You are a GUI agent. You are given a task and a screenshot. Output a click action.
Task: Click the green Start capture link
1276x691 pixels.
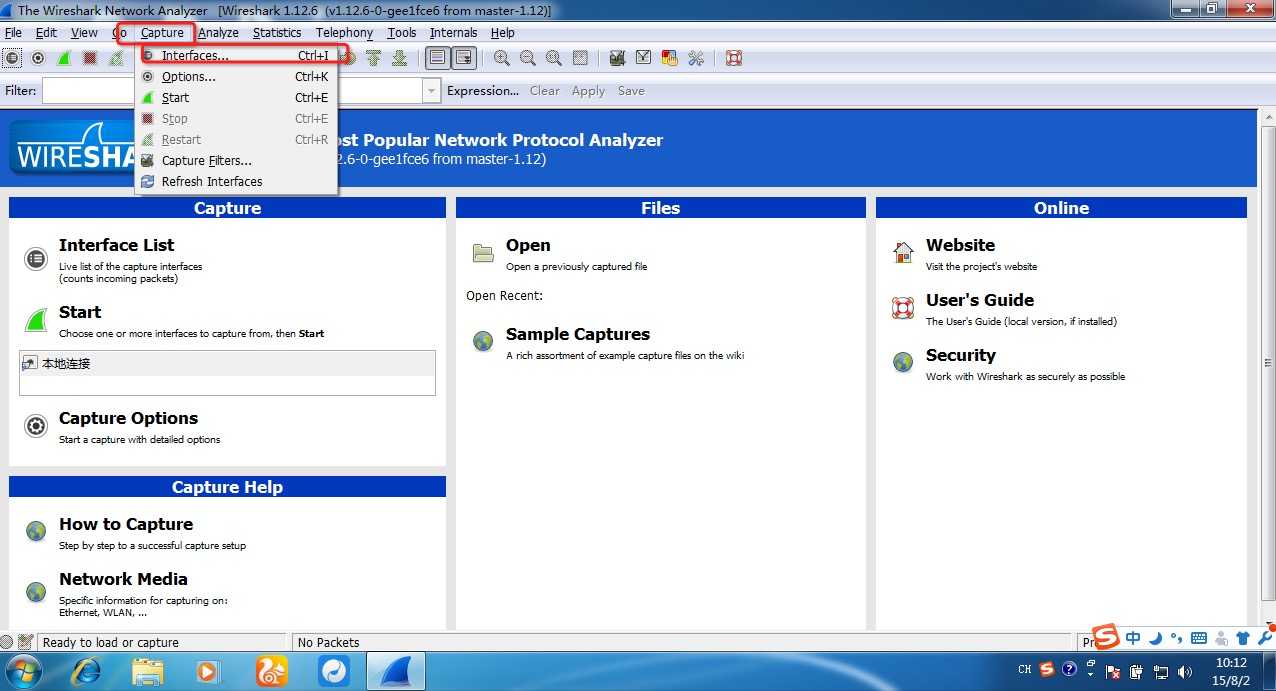click(80, 312)
